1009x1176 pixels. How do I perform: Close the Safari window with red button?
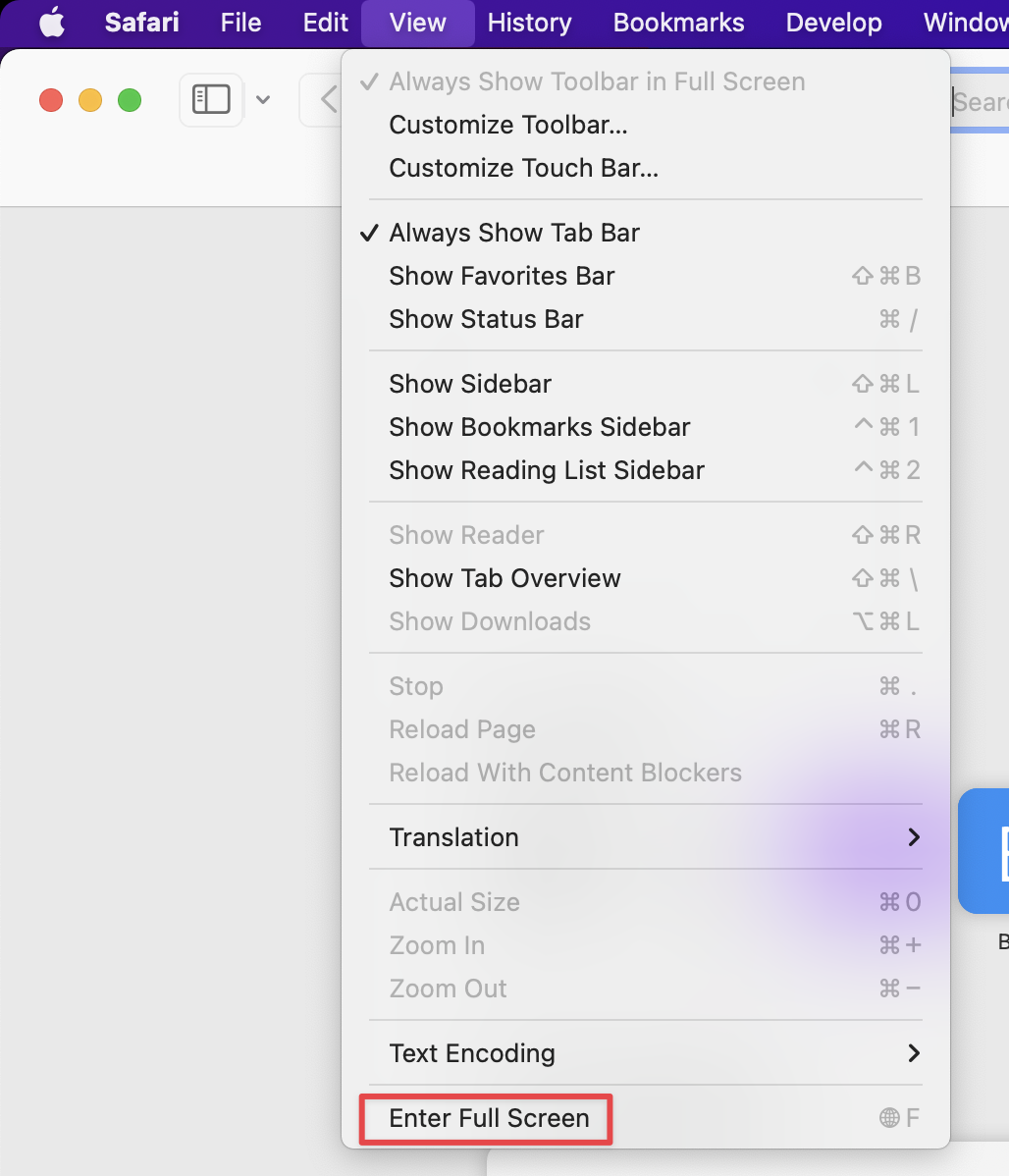click(51, 100)
